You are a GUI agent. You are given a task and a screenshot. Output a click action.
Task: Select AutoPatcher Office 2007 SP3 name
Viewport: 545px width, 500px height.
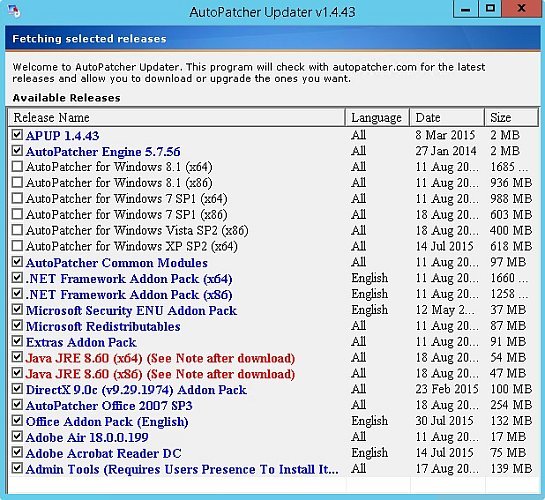point(109,406)
